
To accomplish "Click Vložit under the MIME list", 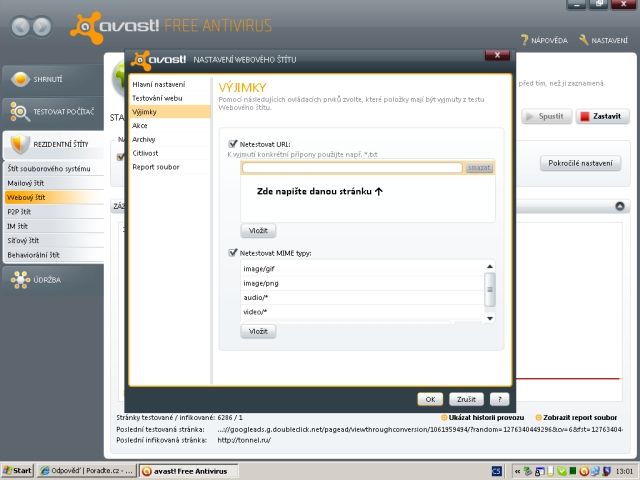I will click(x=258, y=331).
